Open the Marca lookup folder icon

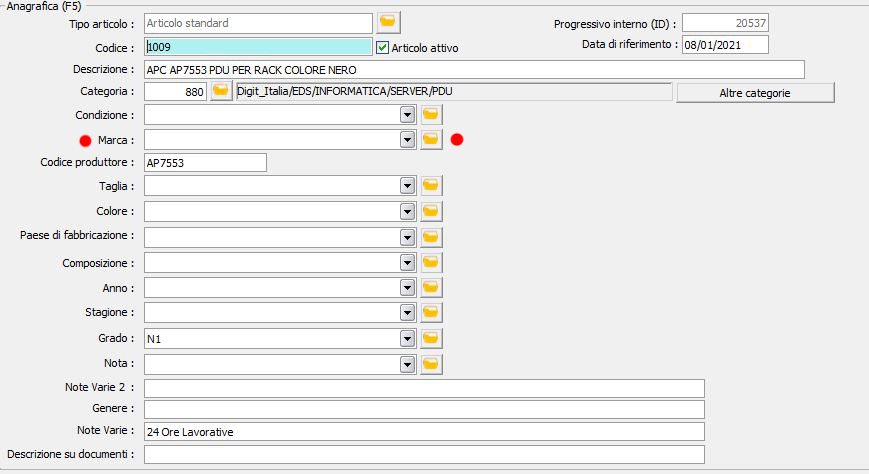coord(431,140)
